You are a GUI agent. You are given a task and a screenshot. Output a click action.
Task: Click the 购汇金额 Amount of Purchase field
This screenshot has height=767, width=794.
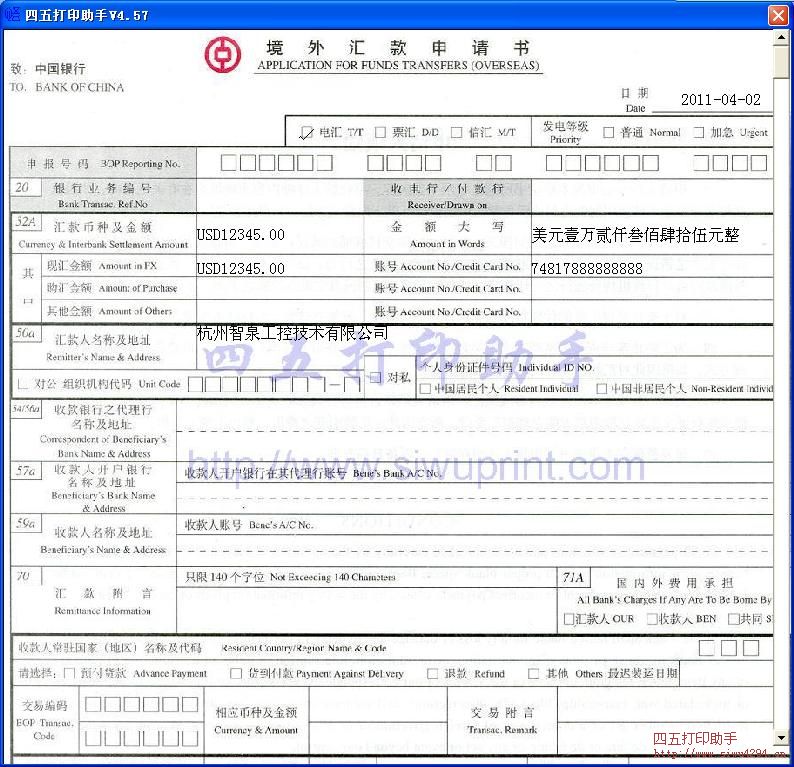pyautogui.click(x=280, y=289)
